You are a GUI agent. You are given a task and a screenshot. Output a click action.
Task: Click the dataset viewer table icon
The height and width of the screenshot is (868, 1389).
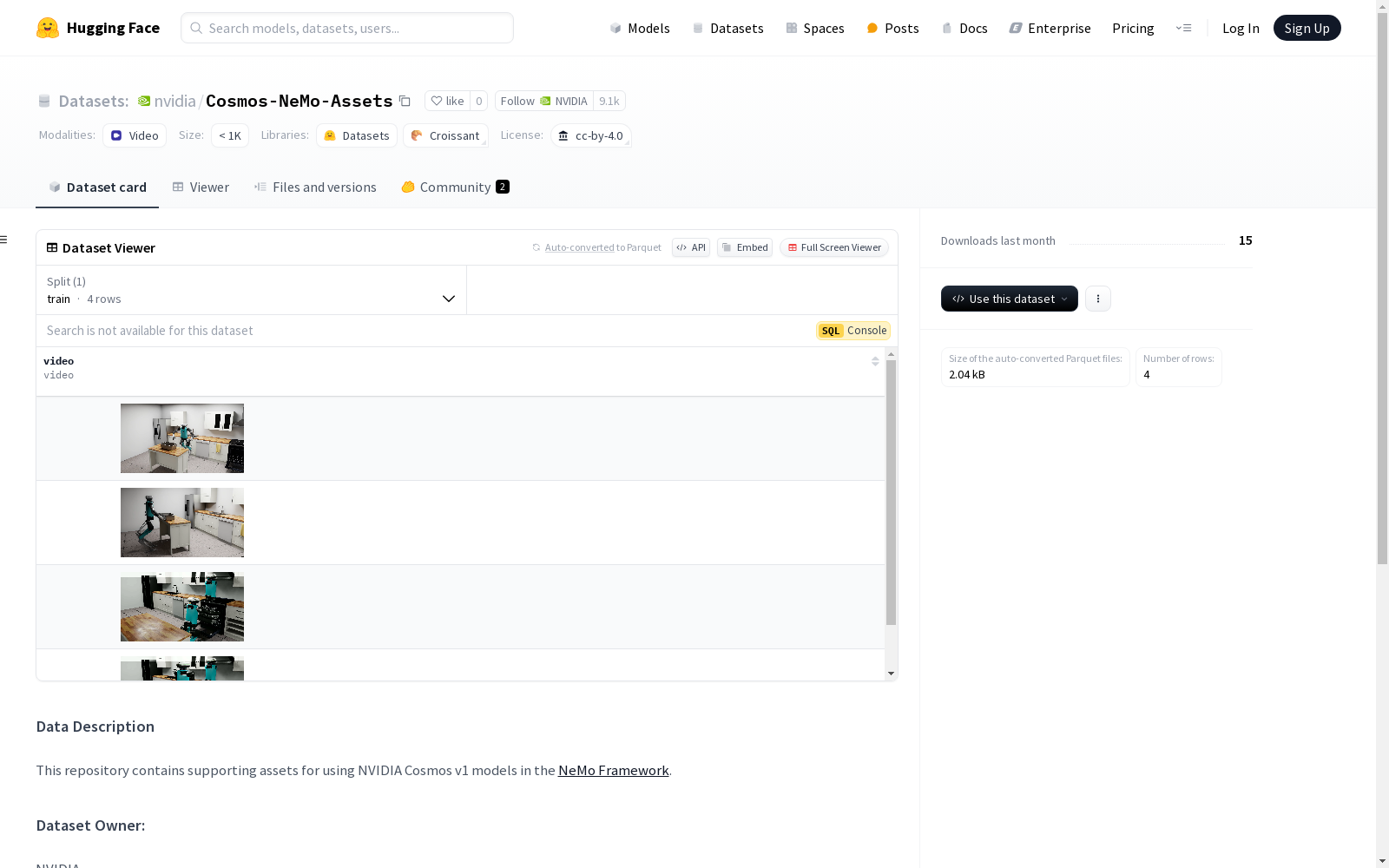click(x=52, y=247)
